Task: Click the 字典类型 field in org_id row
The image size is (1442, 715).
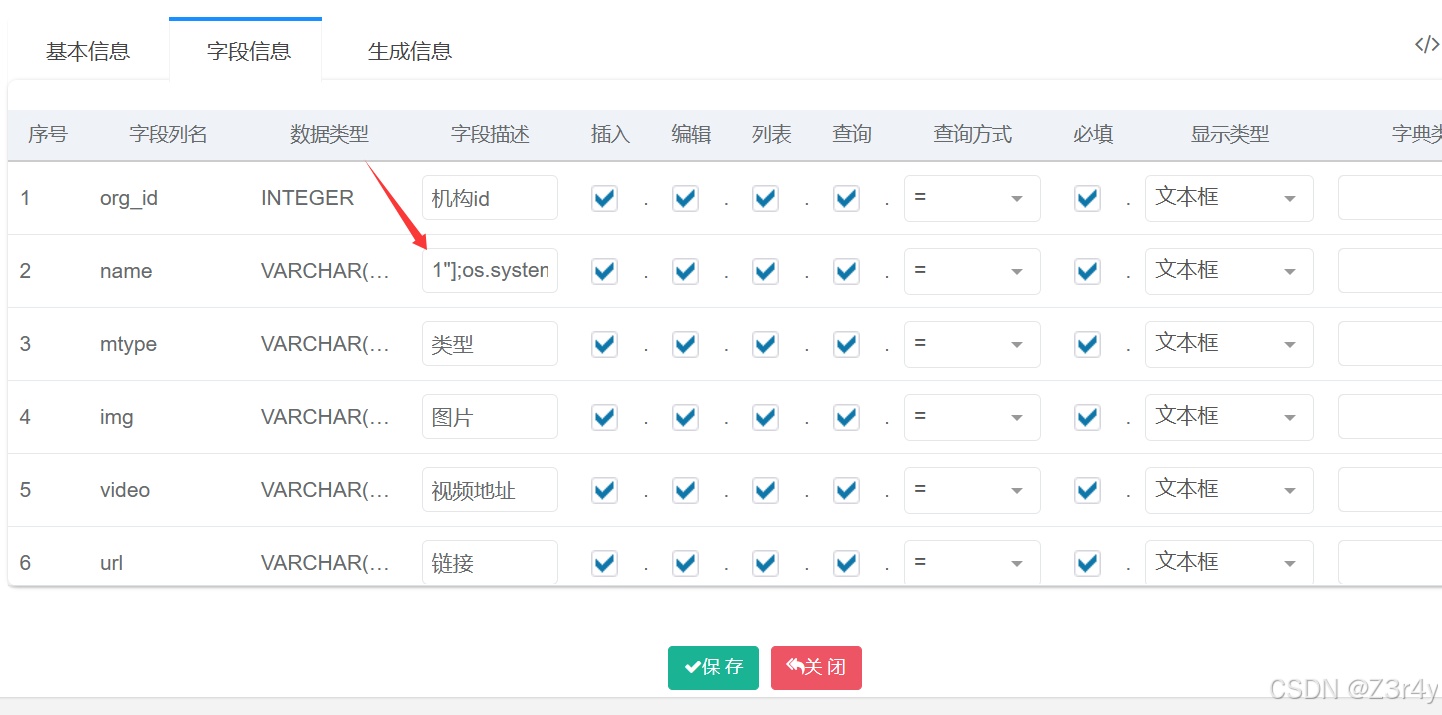Action: click(x=1390, y=198)
